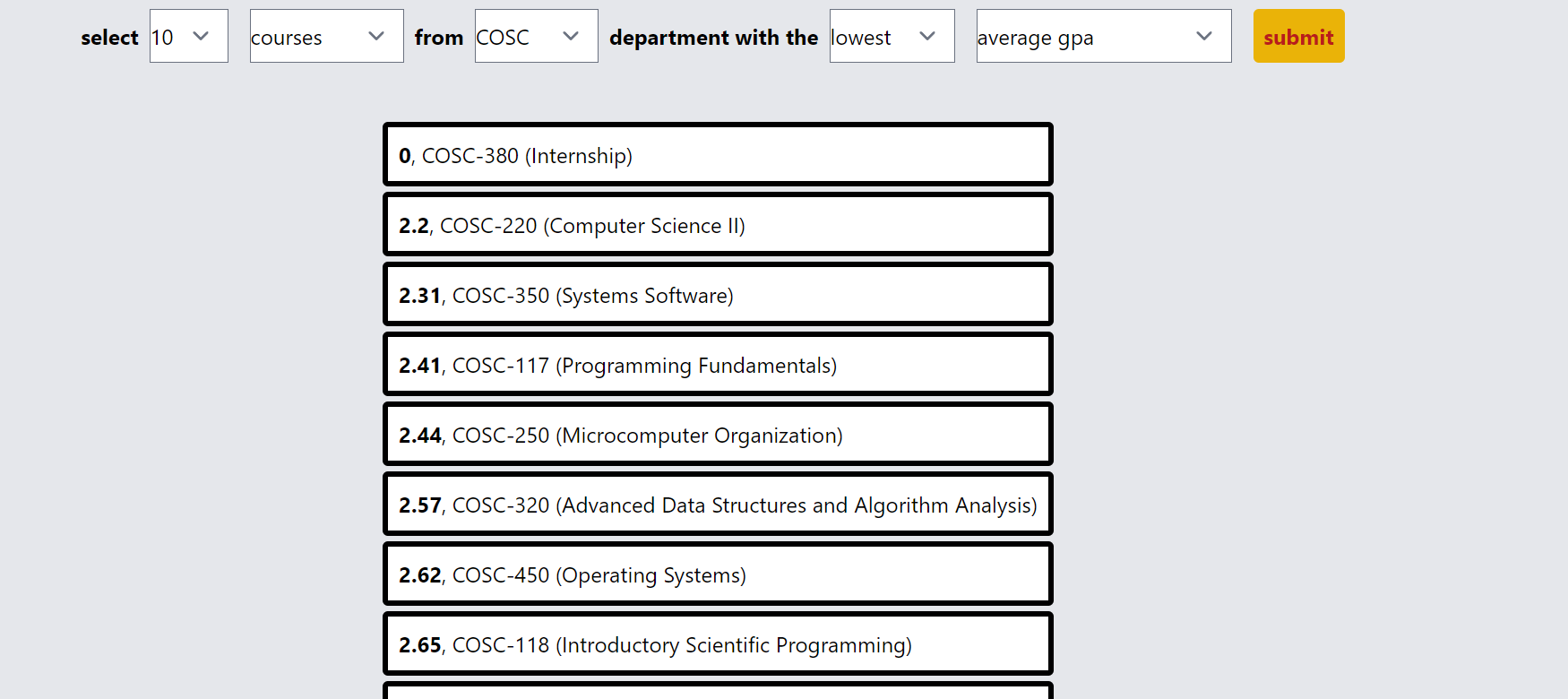Click the chevron arrow beside 10
The height and width of the screenshot is (699, 1568).
201,36
